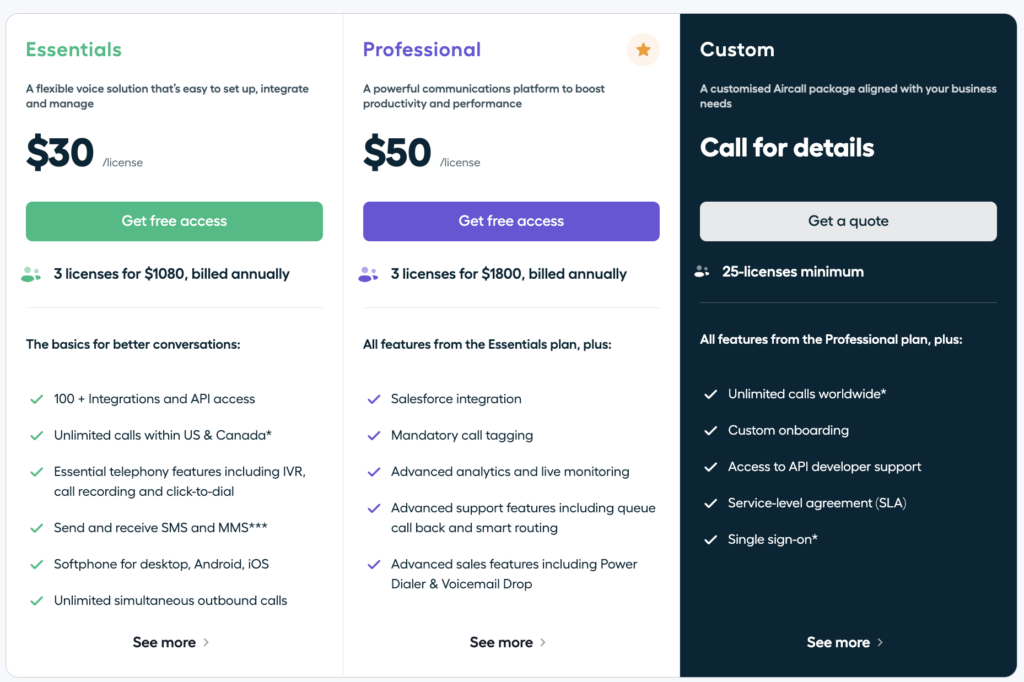Viewport: 1024px width, 682px height.
Task: Click checkmark beside 100+ Integrations and API access
Action: point(36,399)
